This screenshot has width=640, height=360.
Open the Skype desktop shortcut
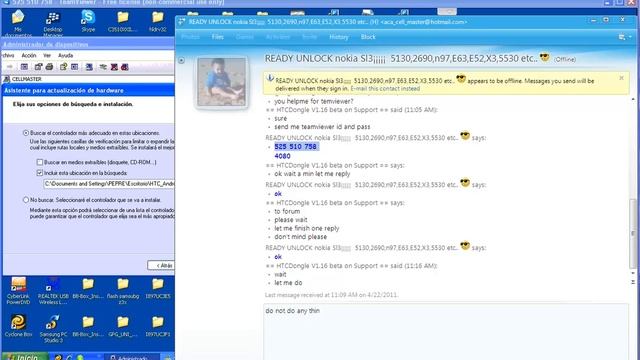88,21
